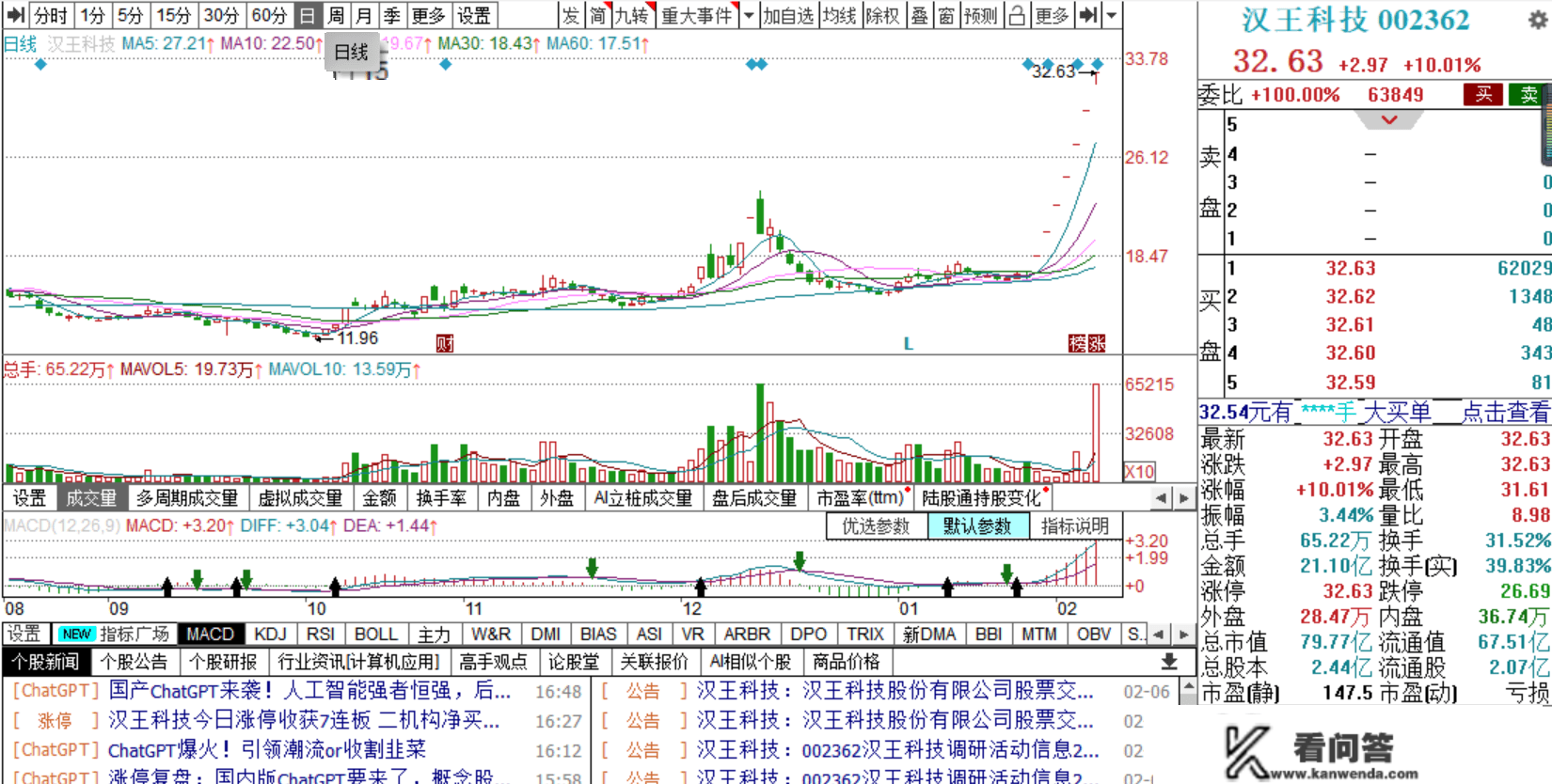Click the 财 financial marker on the chart
1552x784 pixels.
pos(445,343)
